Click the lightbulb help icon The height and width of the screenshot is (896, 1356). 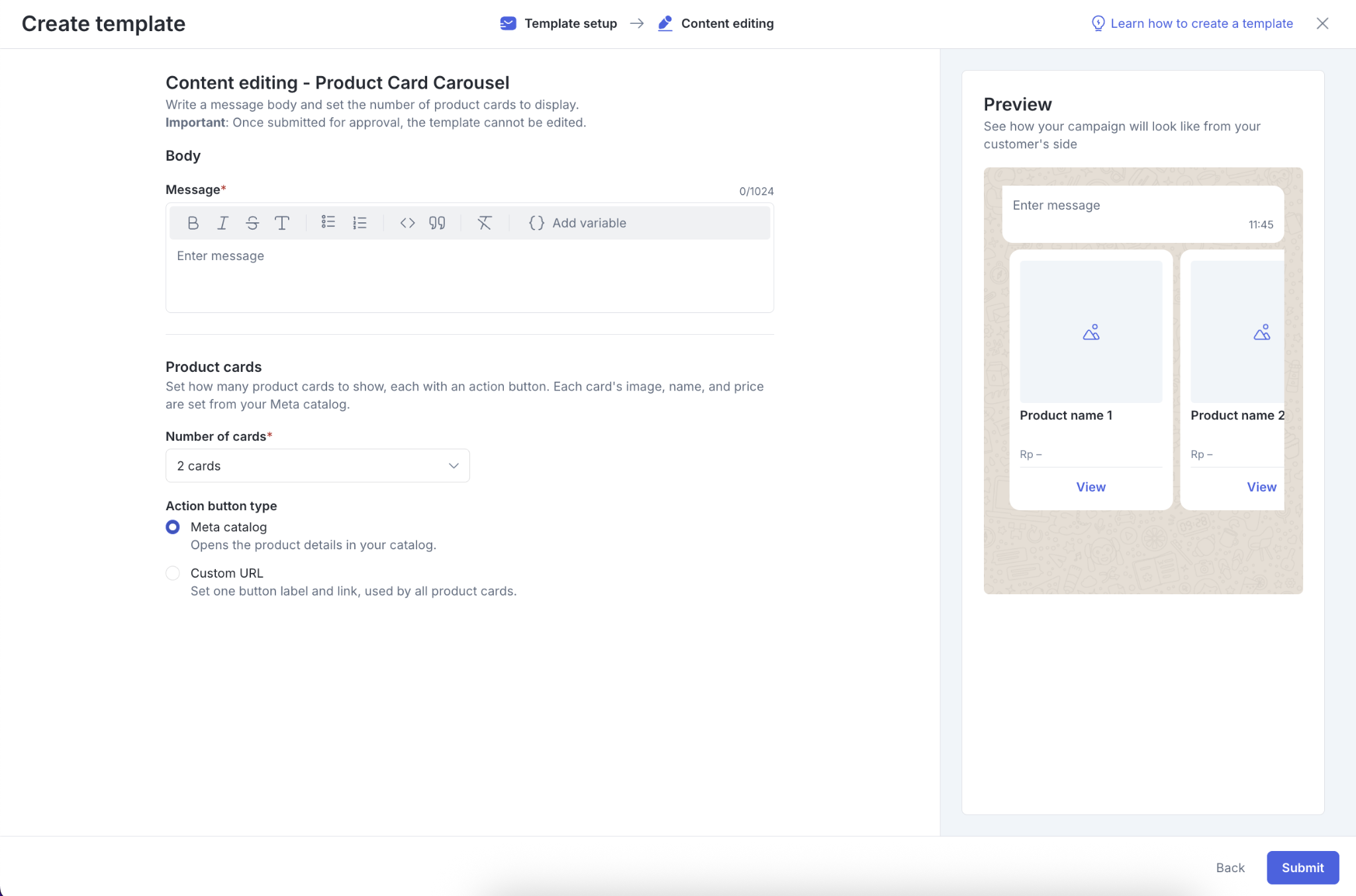(1098, 23)
